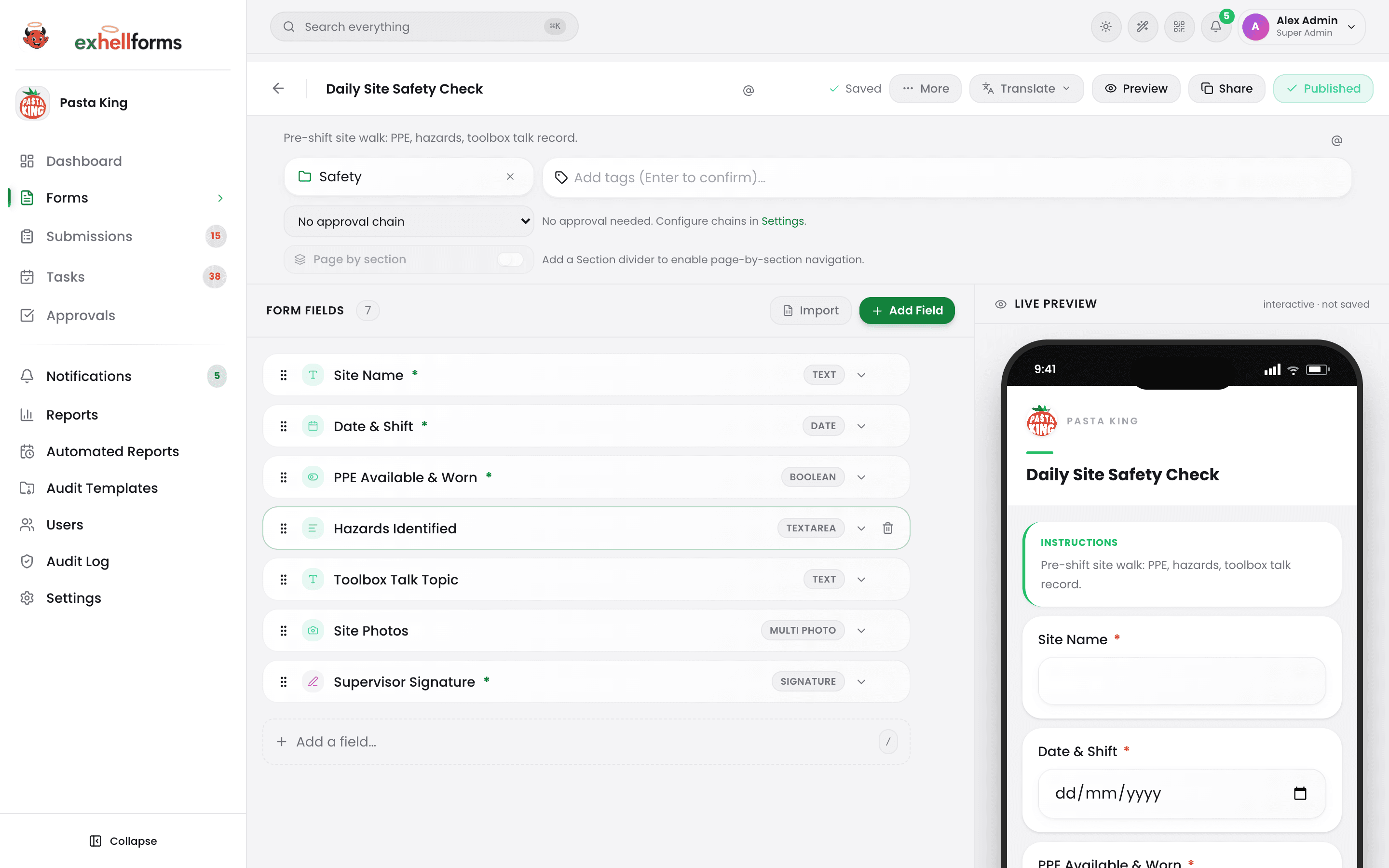
Task: Go to Dashboard in the sidebar
Action: coord(123,162)
